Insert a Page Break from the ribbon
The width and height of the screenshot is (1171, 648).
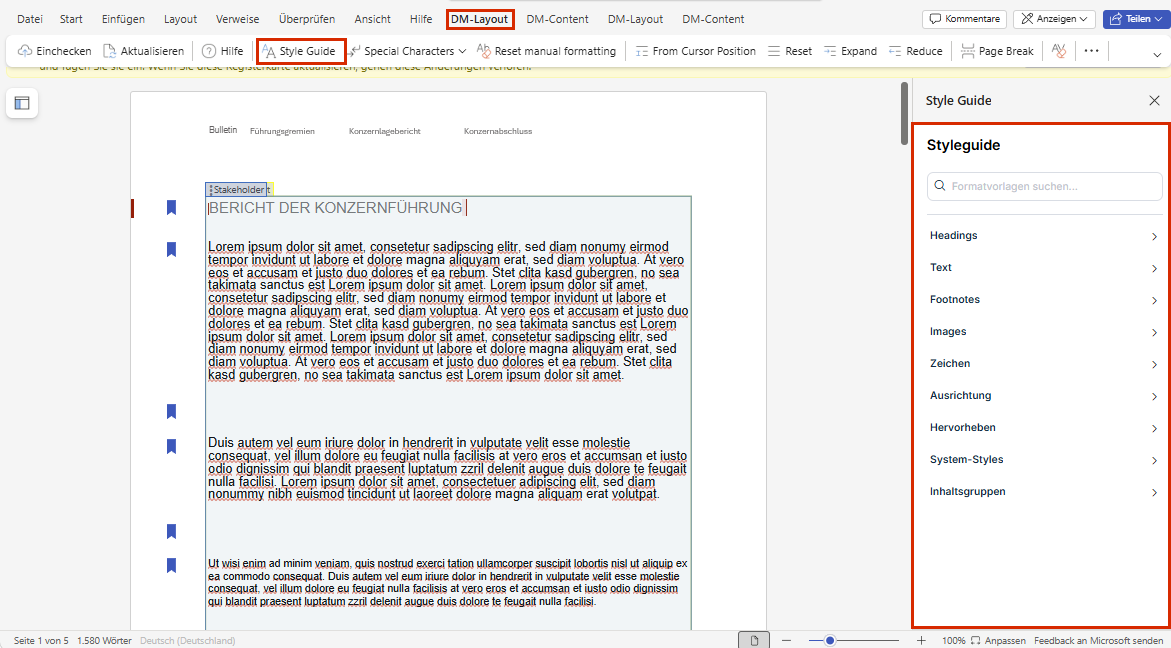(x=998, y=52)
